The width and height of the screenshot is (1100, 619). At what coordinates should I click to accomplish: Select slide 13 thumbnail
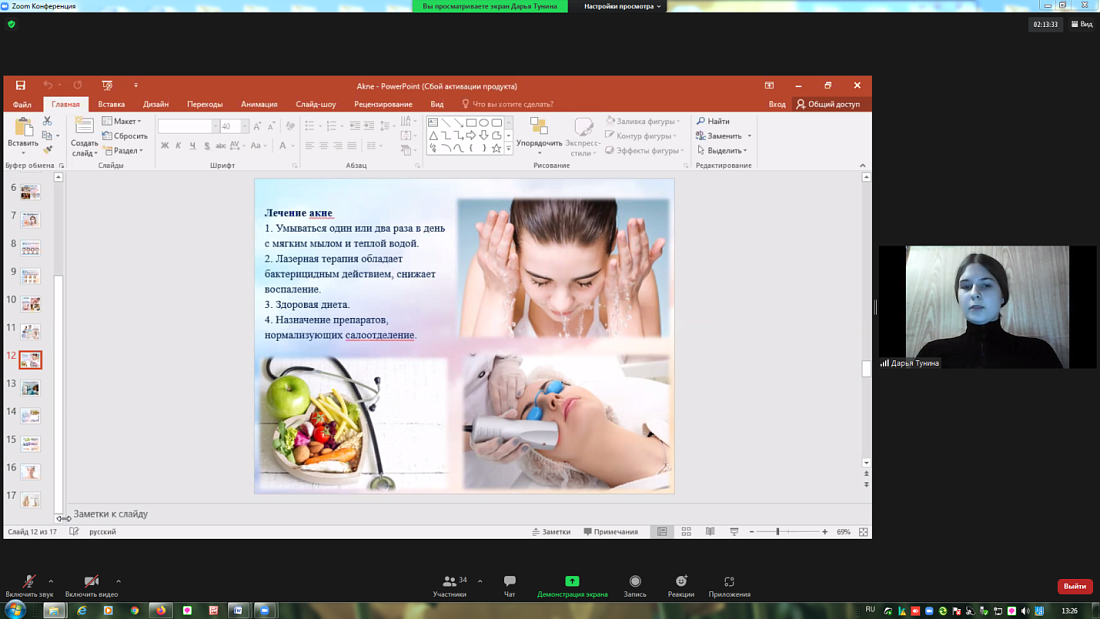point(31,387)
